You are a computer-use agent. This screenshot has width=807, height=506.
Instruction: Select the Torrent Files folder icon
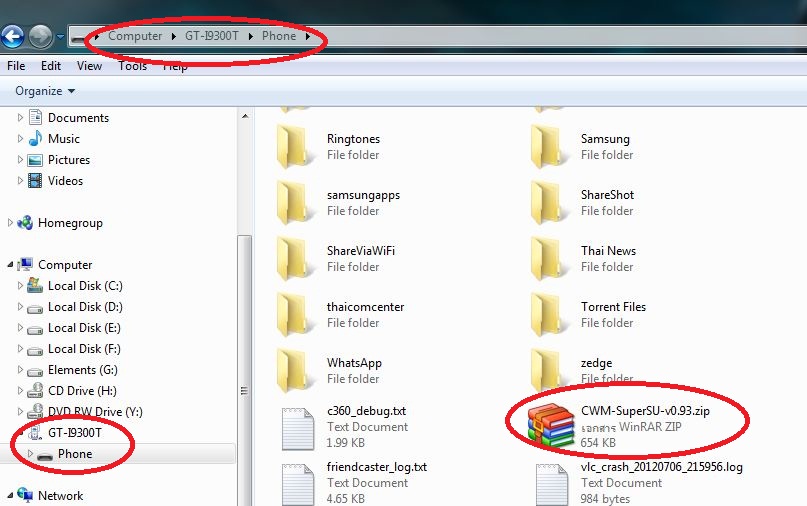(x=547, y=315)
